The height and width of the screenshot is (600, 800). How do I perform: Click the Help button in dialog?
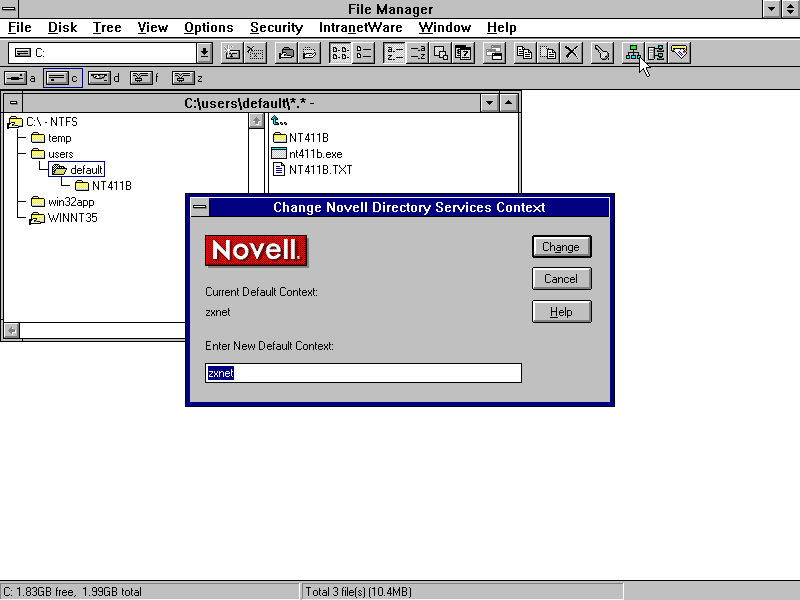pyautogui.click(x=561, y=312)
